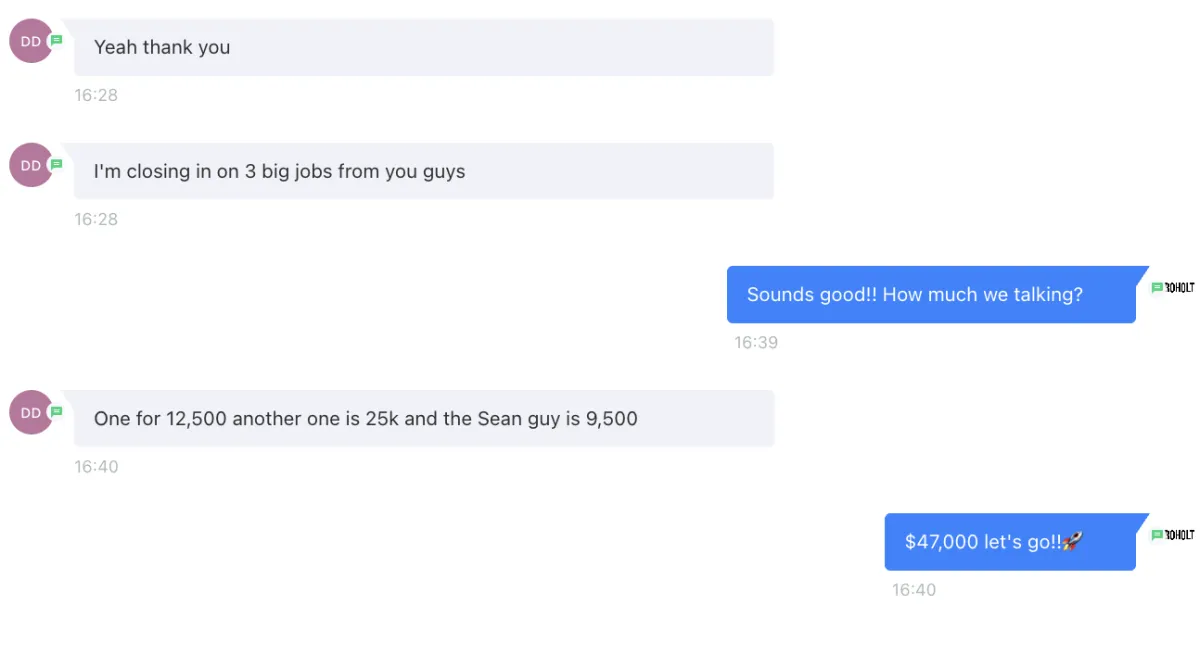Click DD avatar beside the "Sean guy" message
1200x667 pixels.
tap(29, 412)
